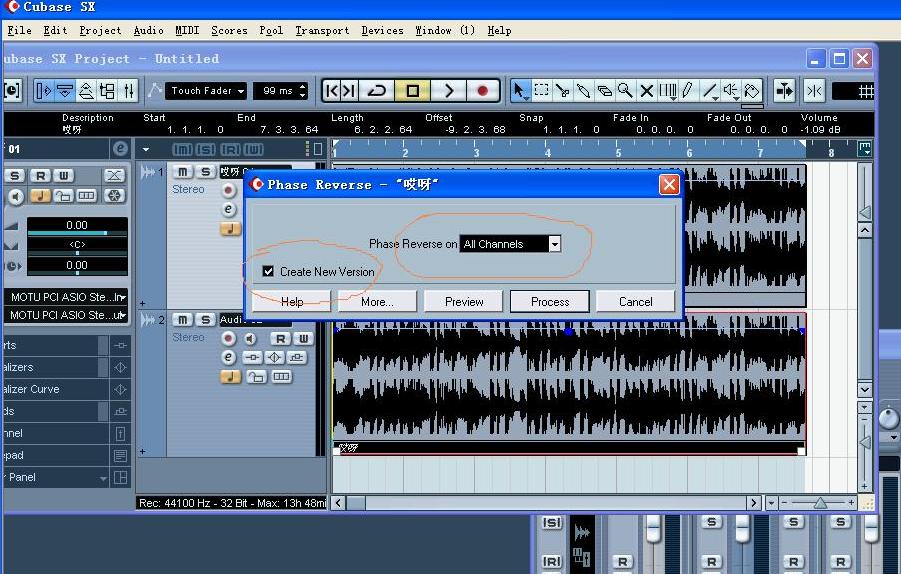This screenshot has height=574, width=901.
Task: Select the Mute (X) tool
Action: click(647, 91)
